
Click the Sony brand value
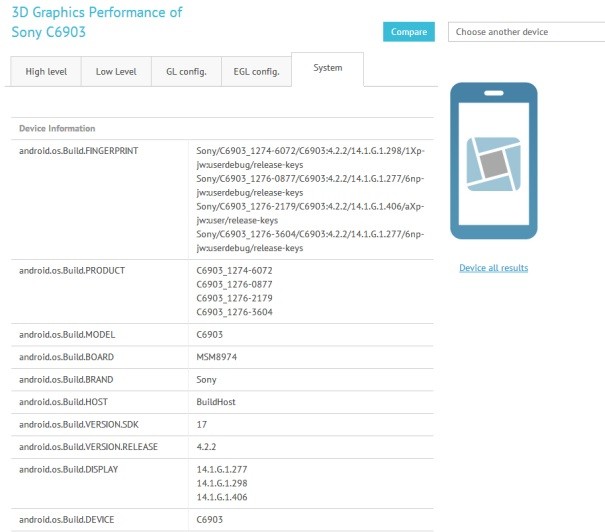tap(206, 380)
